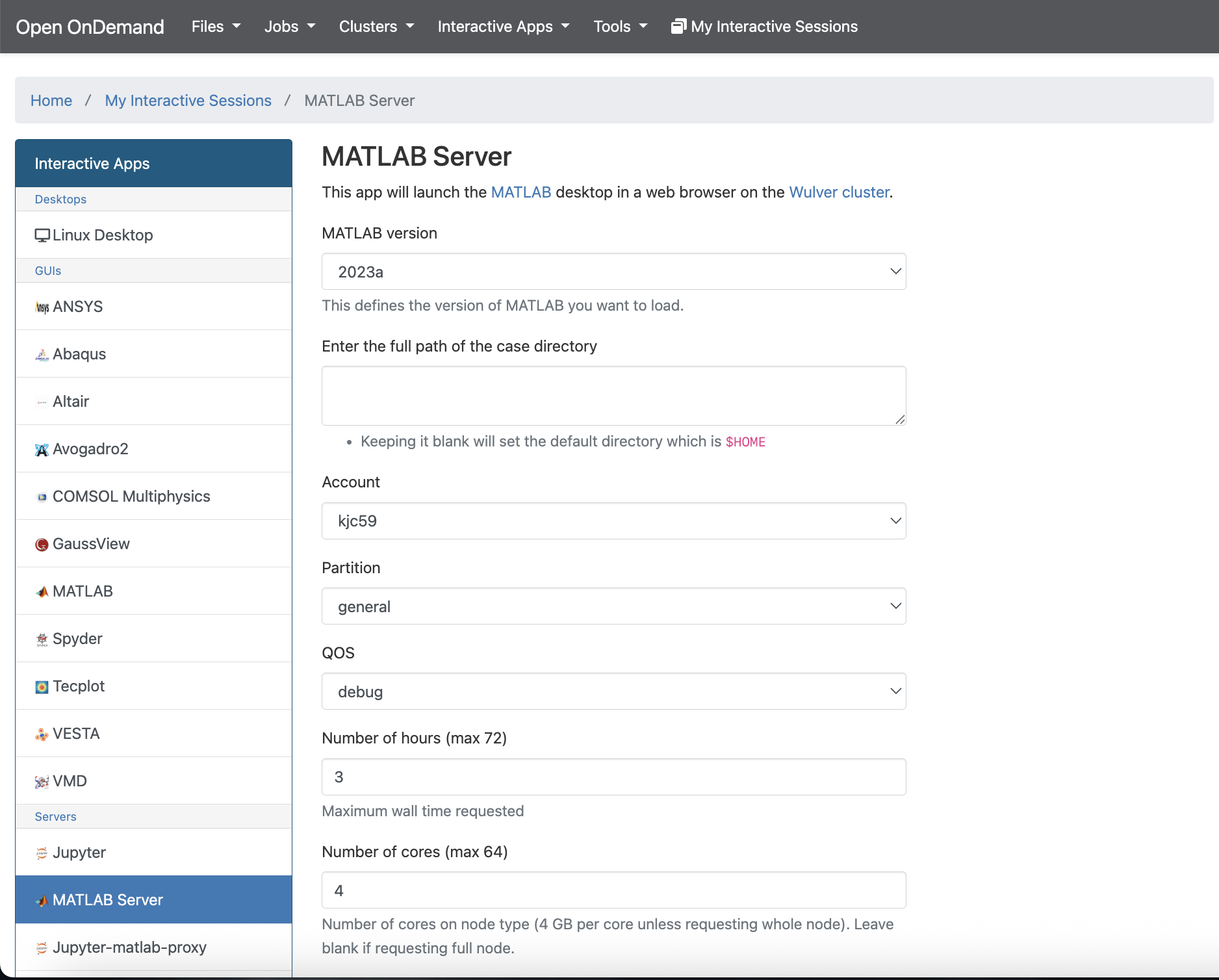Screen dimensions: 1219x980
Task: Click the Linux Desktop monitor icon
Action: (x=42, y=235)
